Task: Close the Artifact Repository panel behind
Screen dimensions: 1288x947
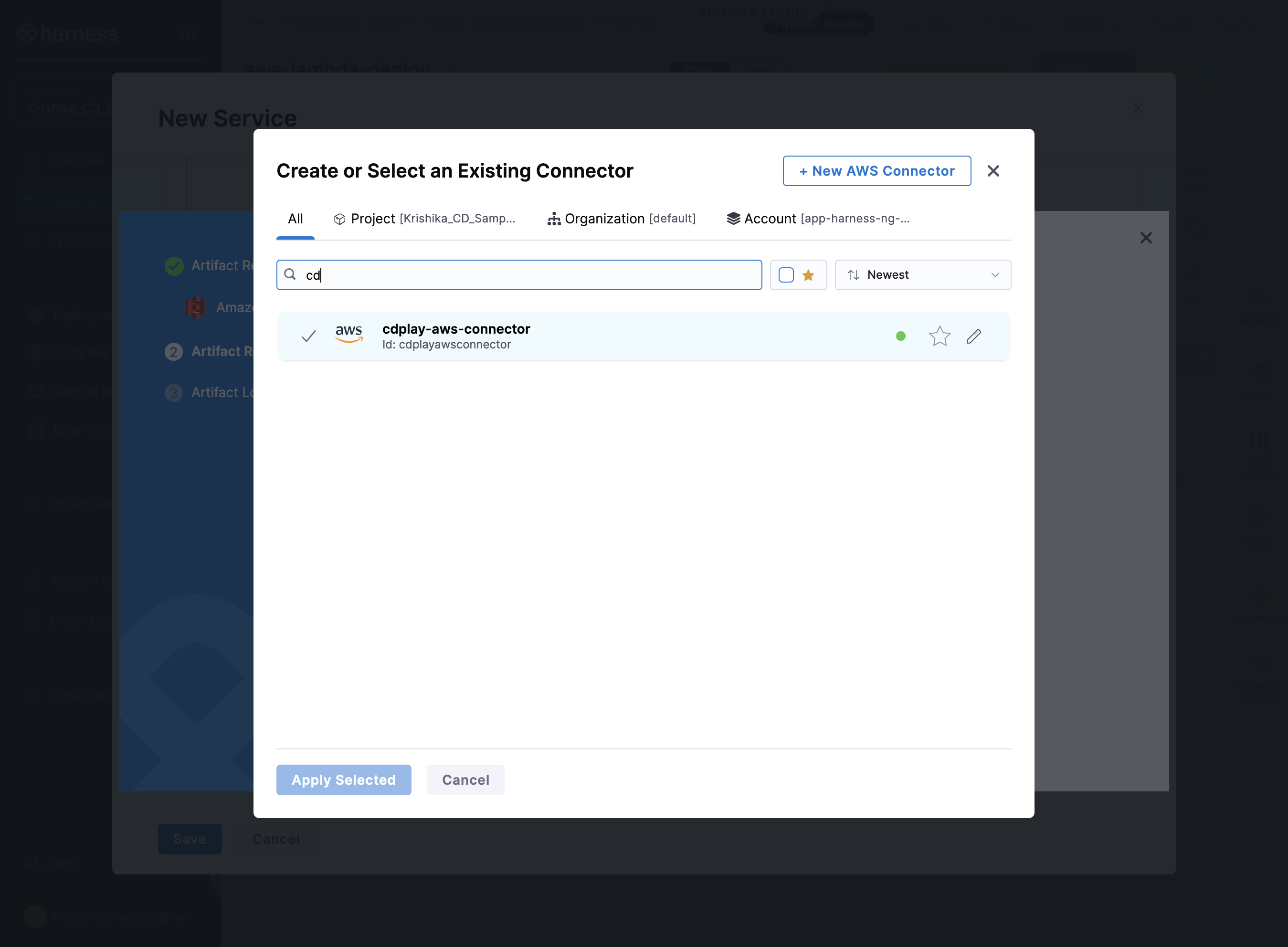Action: pos(1146,238)
